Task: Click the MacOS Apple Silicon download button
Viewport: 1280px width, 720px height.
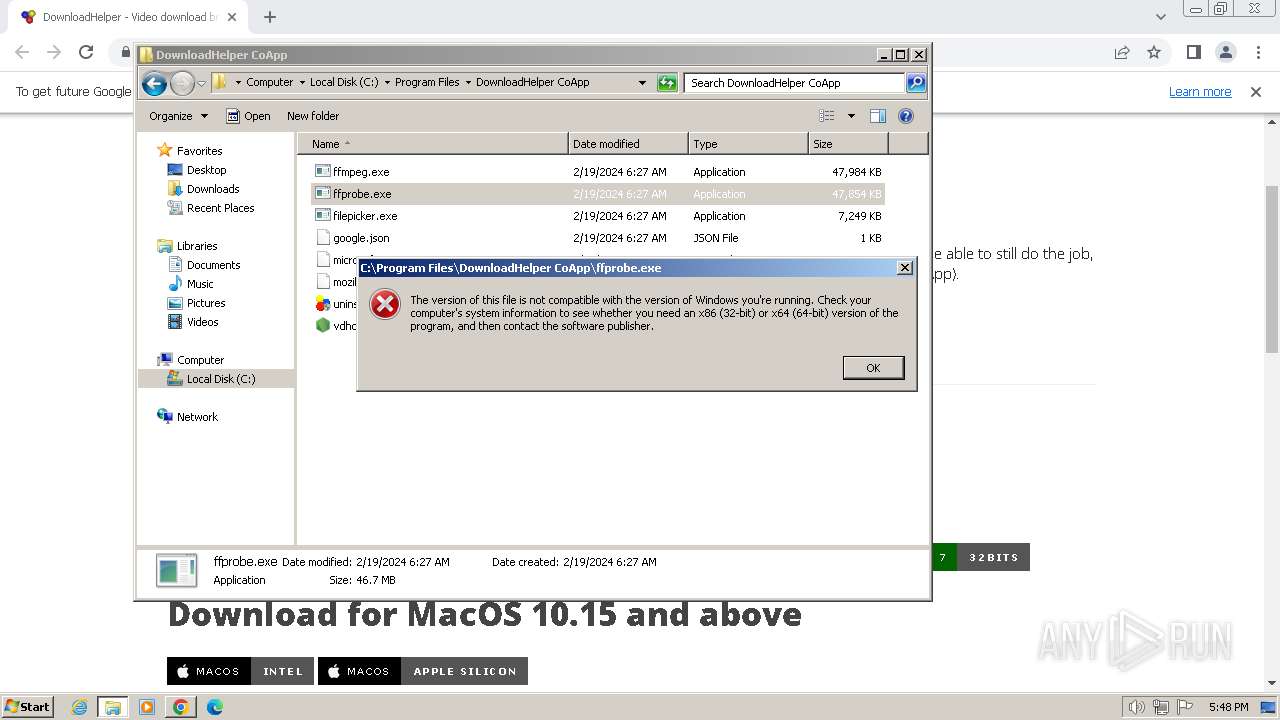Action: tap(423, 671)
